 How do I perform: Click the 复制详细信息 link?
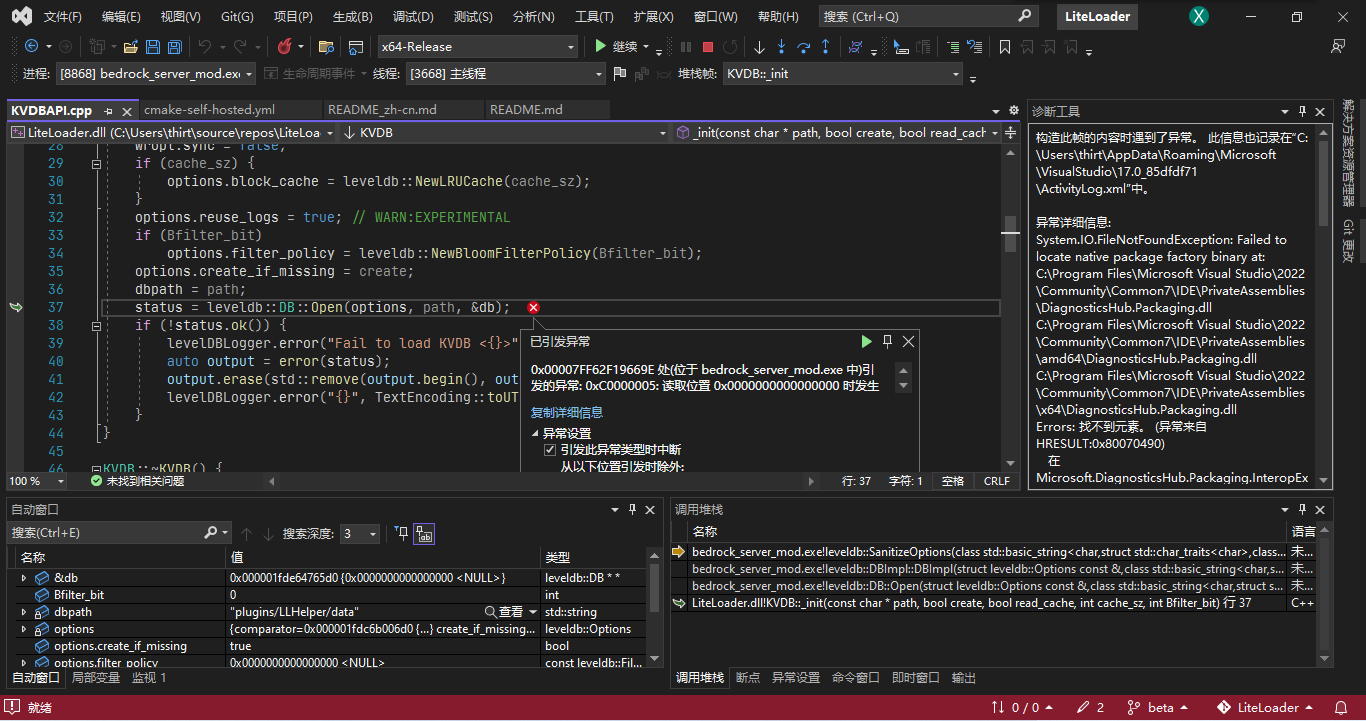click(x=567, y=412)
